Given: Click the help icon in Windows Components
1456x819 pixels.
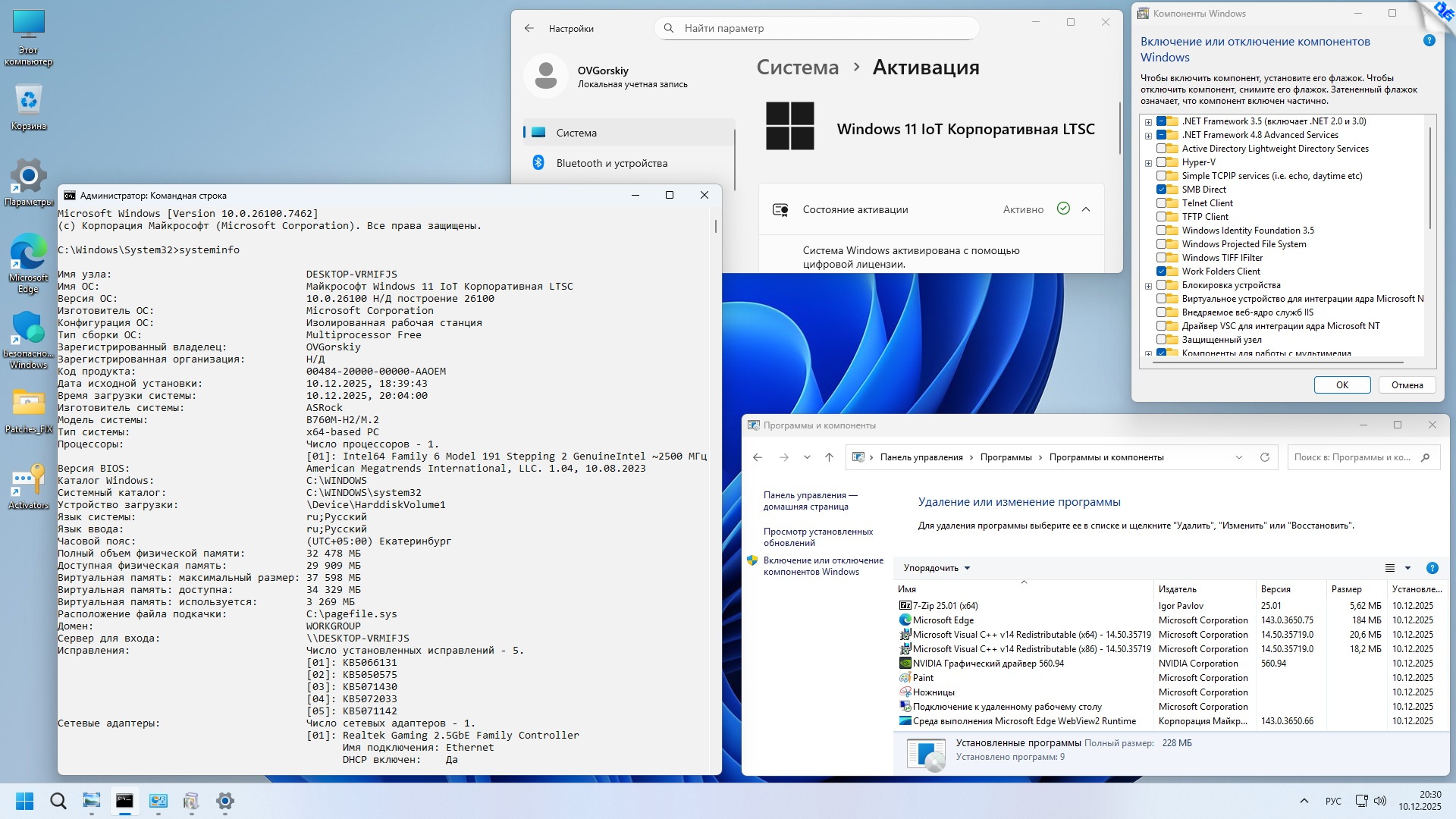Looking at the screenshot, I should [1429, 41].
